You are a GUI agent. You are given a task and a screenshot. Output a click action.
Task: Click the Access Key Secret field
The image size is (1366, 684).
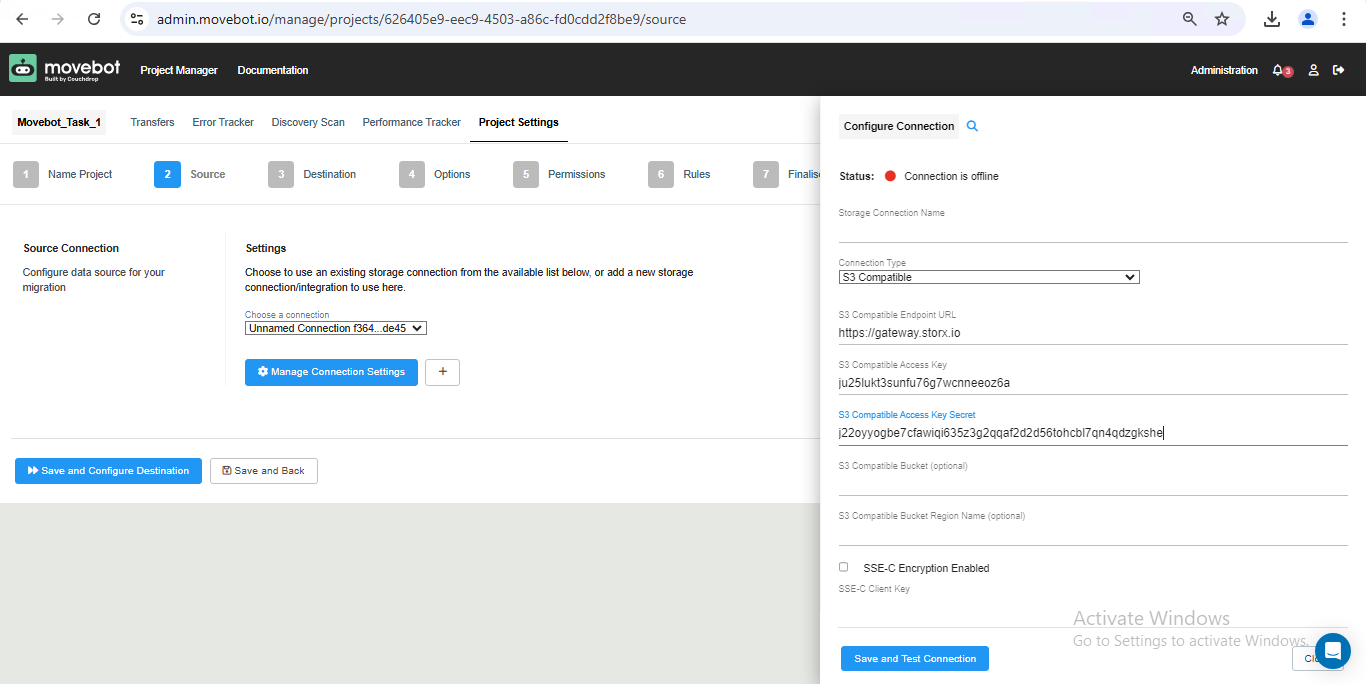(x=1093, y=433)
